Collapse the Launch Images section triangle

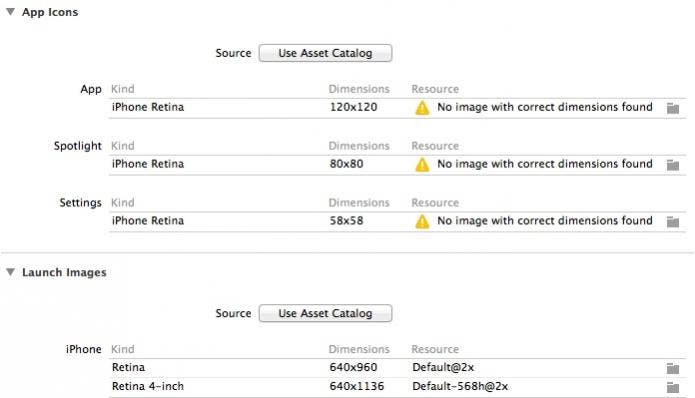pyautogui.click(x=11, y=272)
